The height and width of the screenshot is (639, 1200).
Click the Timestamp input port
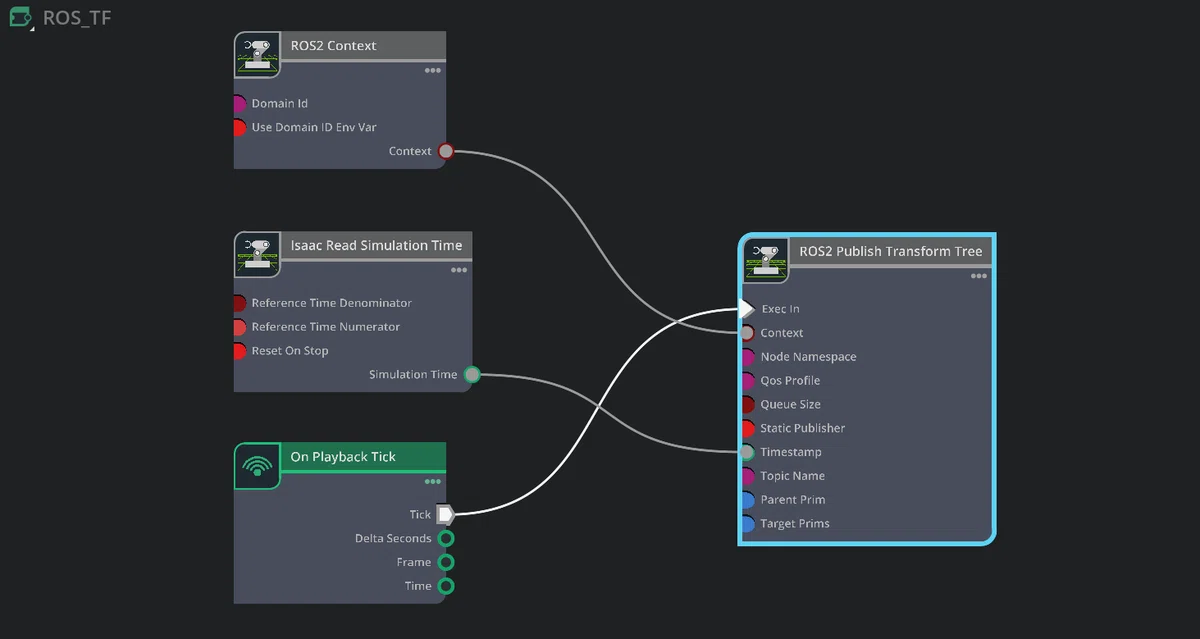[x=747, y=452]
